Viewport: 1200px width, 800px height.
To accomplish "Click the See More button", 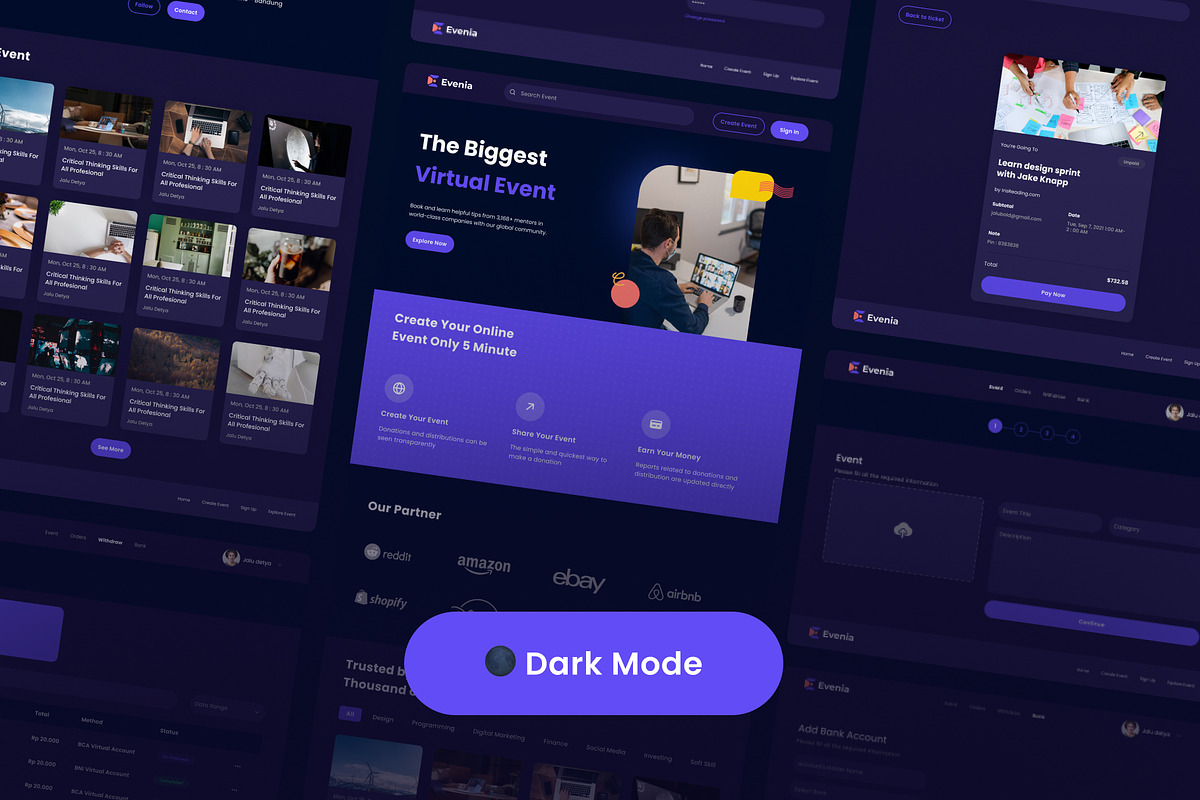I will click(x=110, y=449).
